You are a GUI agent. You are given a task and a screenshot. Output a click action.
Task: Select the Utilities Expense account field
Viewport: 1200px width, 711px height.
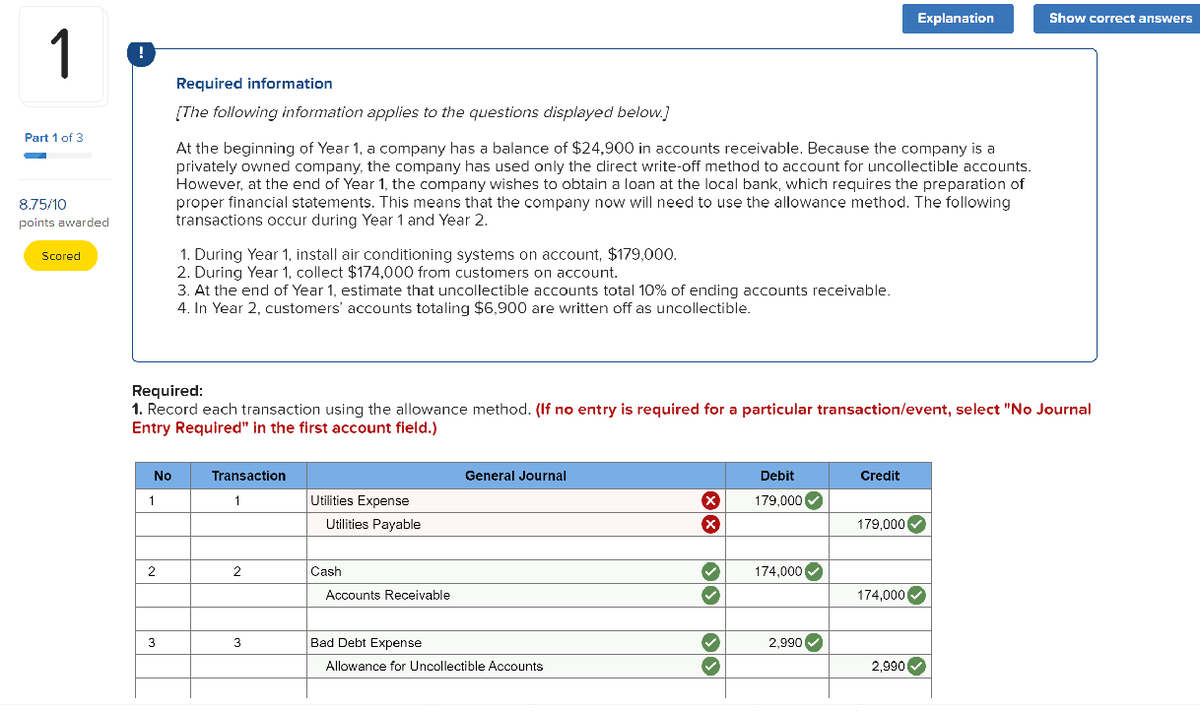(500, 501)
